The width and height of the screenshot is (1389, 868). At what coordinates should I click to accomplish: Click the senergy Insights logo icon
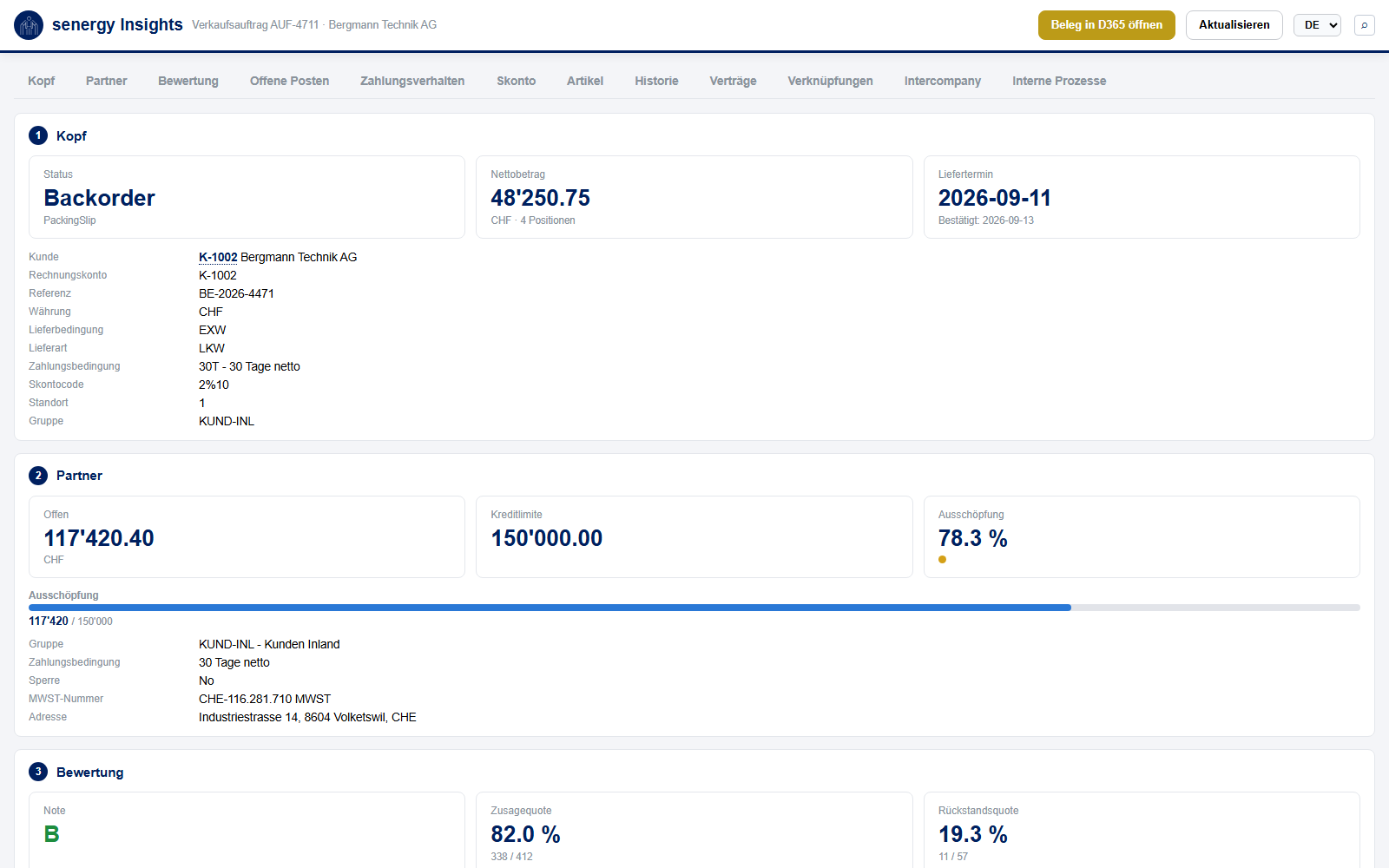pos(29,25)
